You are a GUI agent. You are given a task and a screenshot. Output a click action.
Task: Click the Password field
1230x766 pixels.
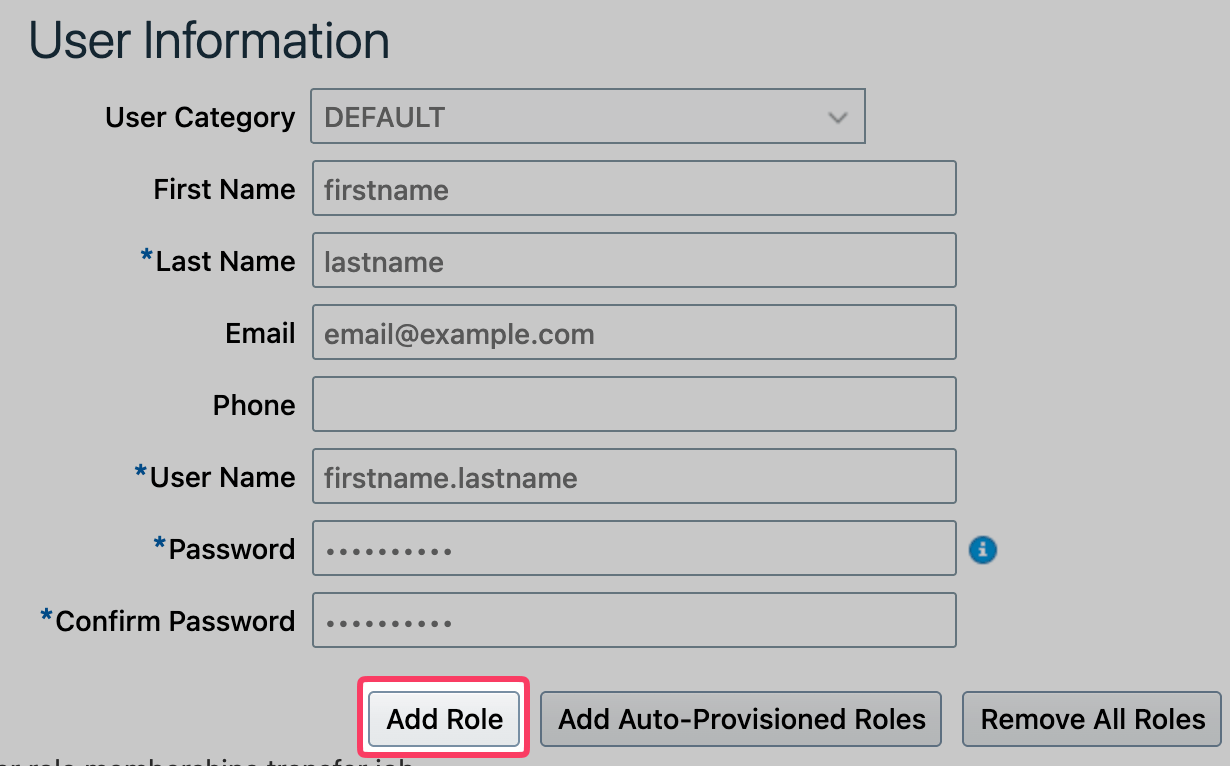[634, 548]
